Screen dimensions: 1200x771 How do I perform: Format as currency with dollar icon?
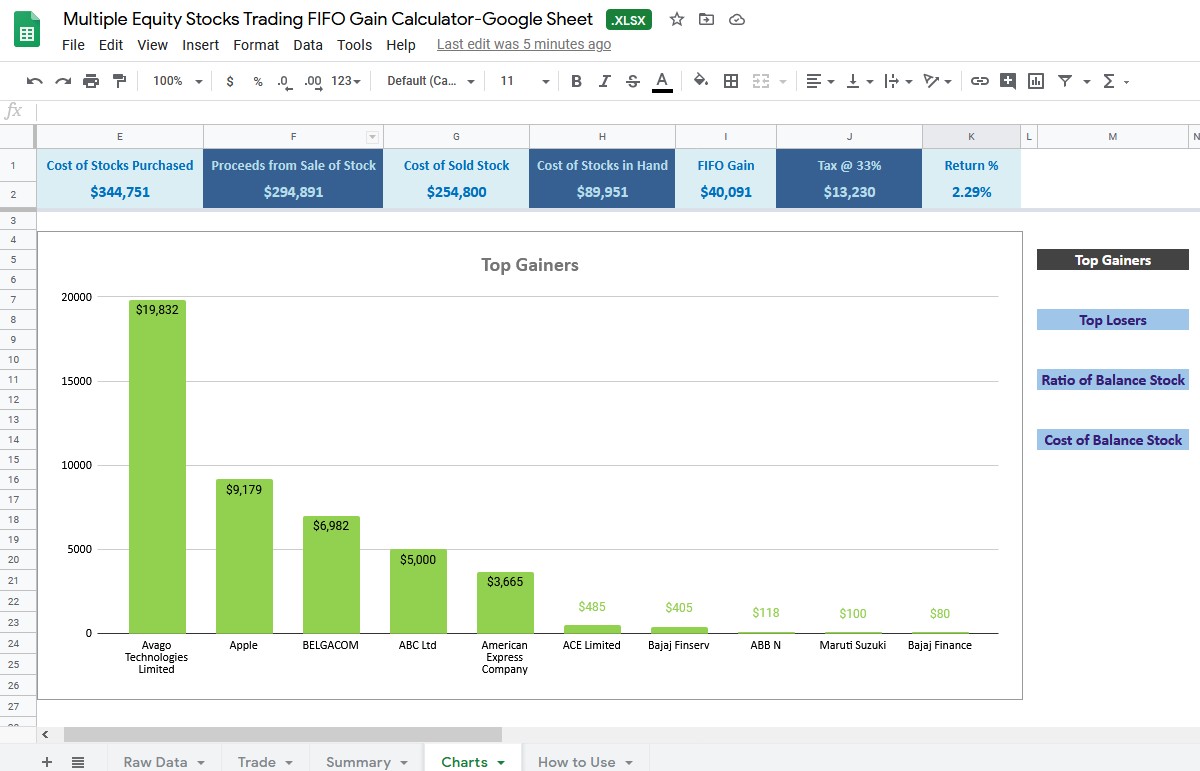(230, 81)
